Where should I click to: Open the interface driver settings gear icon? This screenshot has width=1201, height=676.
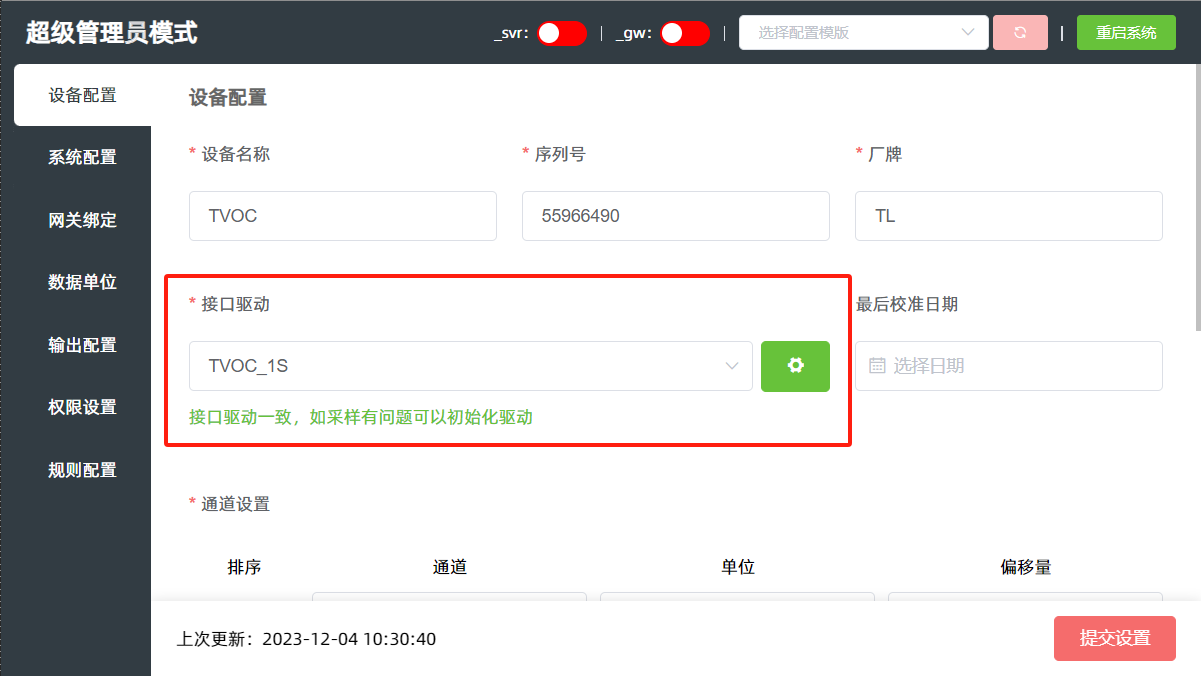[795, 366]
